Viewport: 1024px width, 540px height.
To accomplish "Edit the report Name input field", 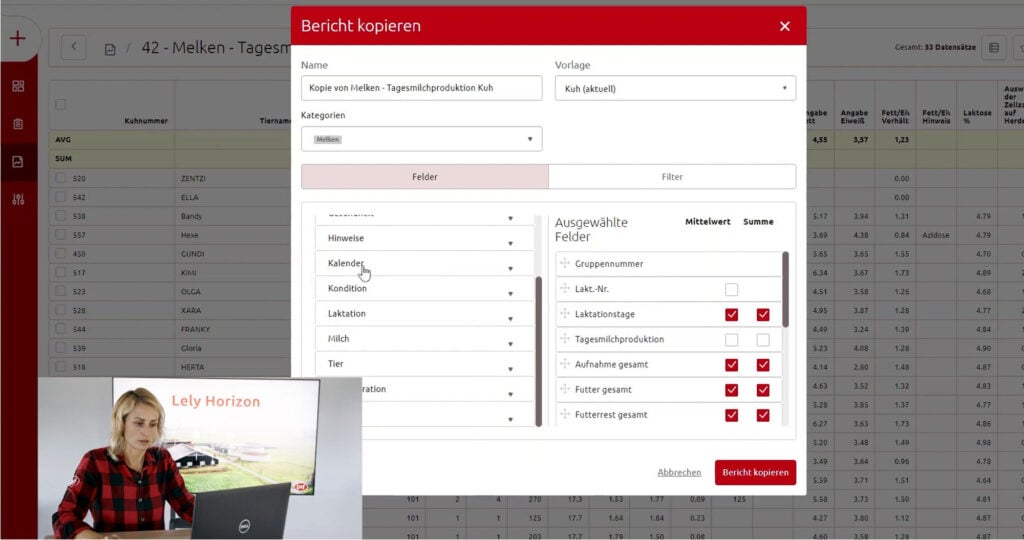I will pos(421,88).
